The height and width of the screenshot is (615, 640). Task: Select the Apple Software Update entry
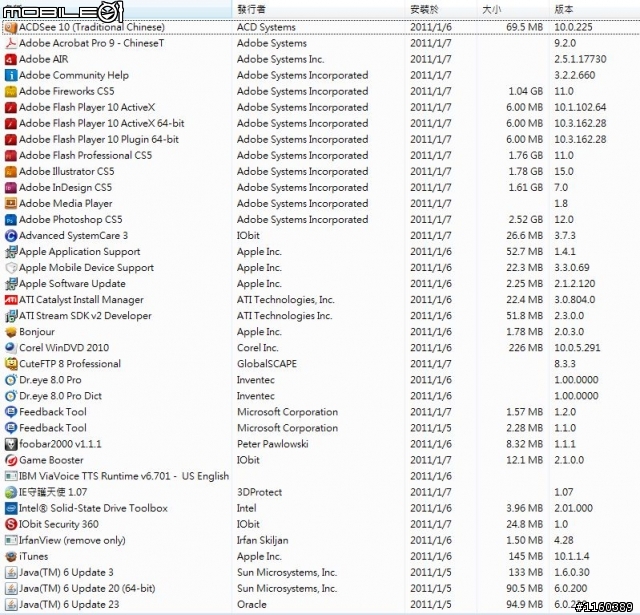tap(72, 284)
